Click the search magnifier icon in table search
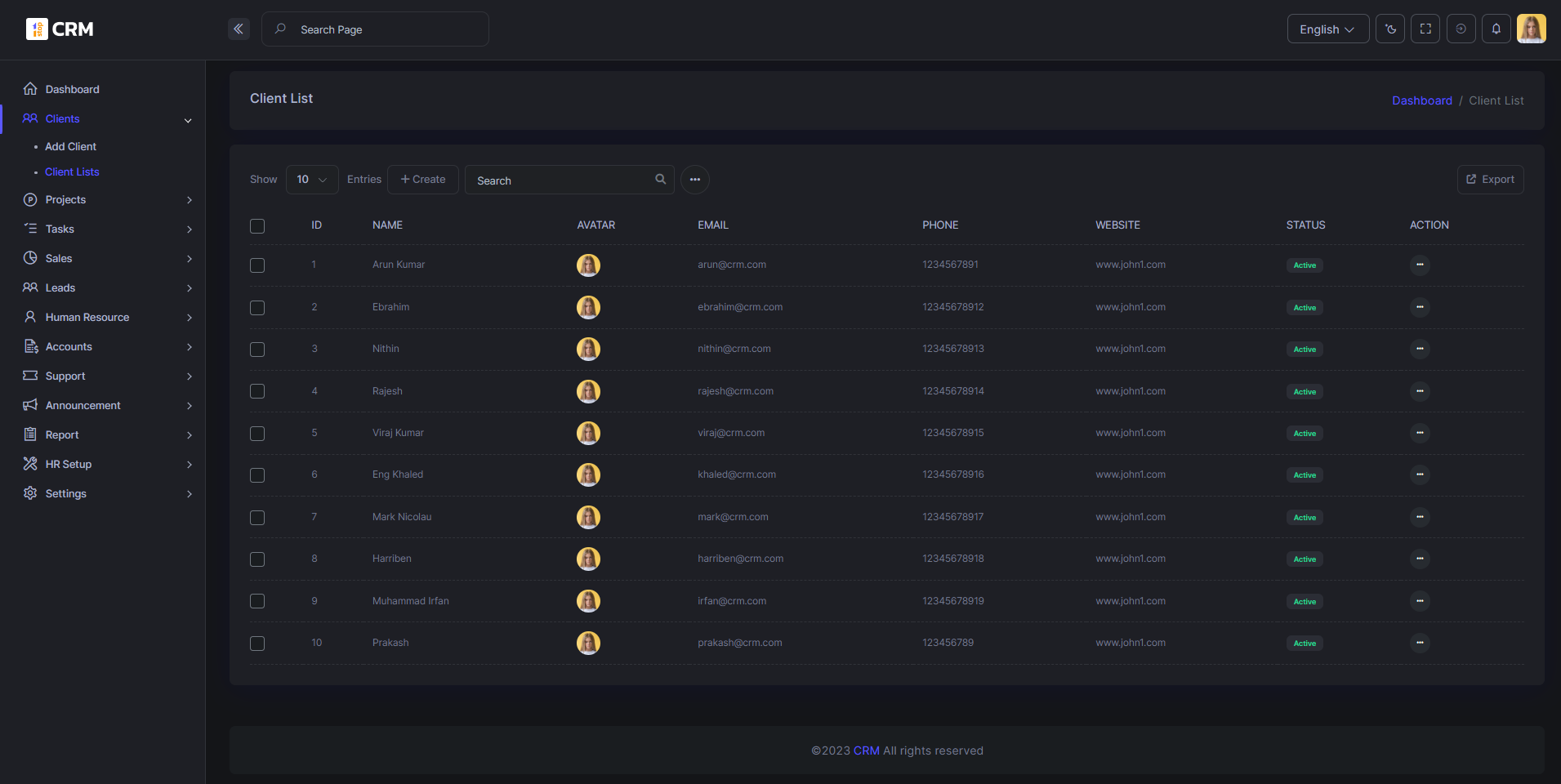Viewport: 1561px width, 784px height. tap(660, 180)
